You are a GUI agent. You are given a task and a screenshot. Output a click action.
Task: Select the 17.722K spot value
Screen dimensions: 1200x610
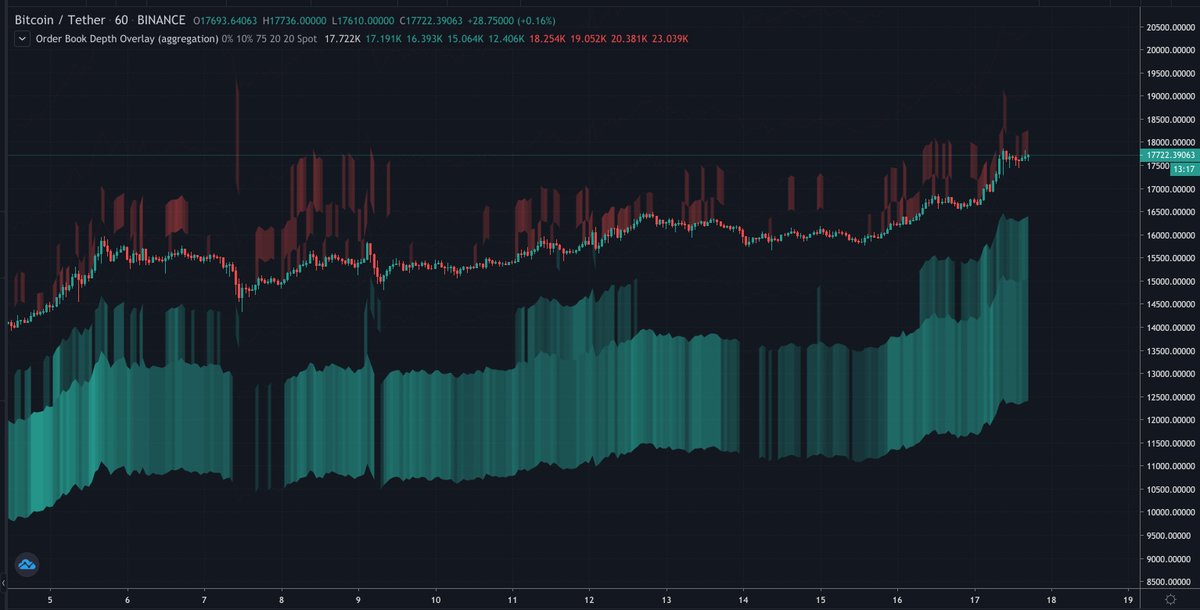[x=341, y=39]
